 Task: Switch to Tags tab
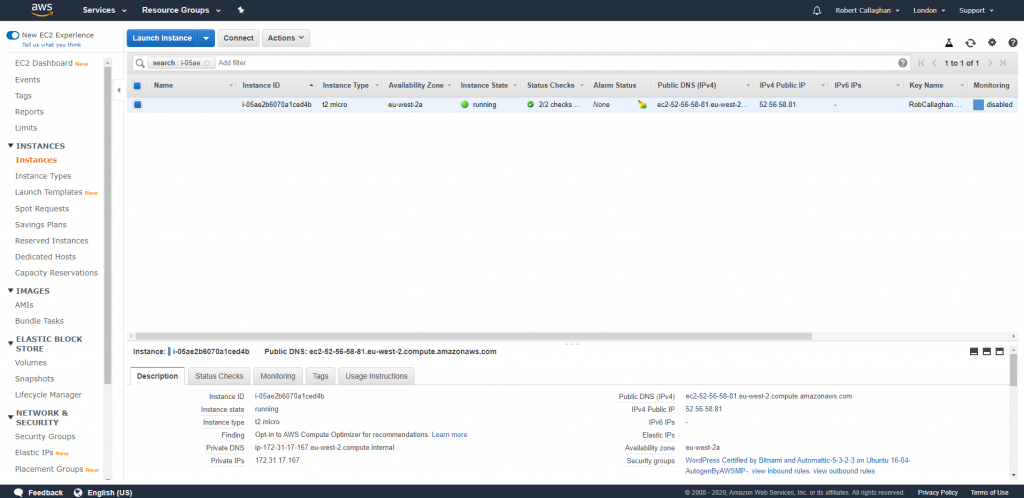(x=320, y=376)
